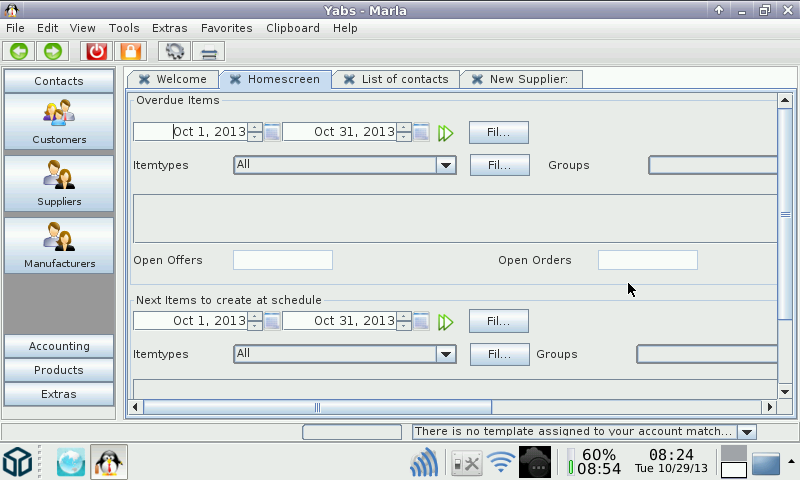This screenshot has height=480, width=800.
Task: Expand the status bar message dropdown
Action: 747,432
